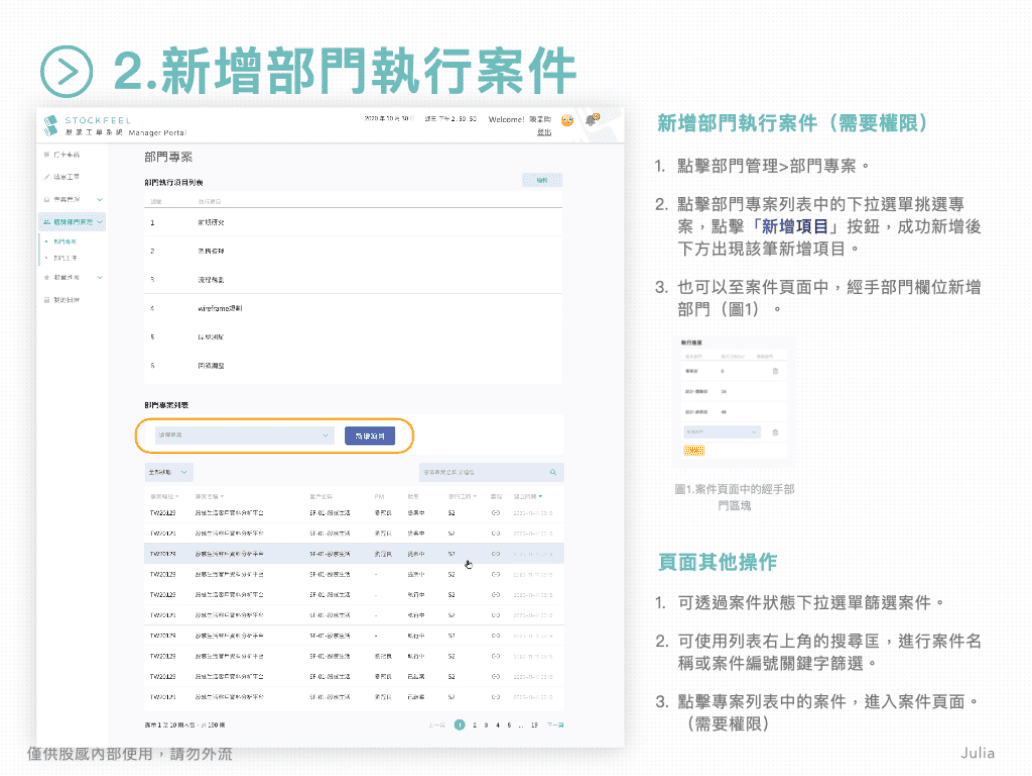Viewport: 1032px width, 776px height.
Task: Click the circled arrow icon beside the slide title
Action: click(67, 71)
